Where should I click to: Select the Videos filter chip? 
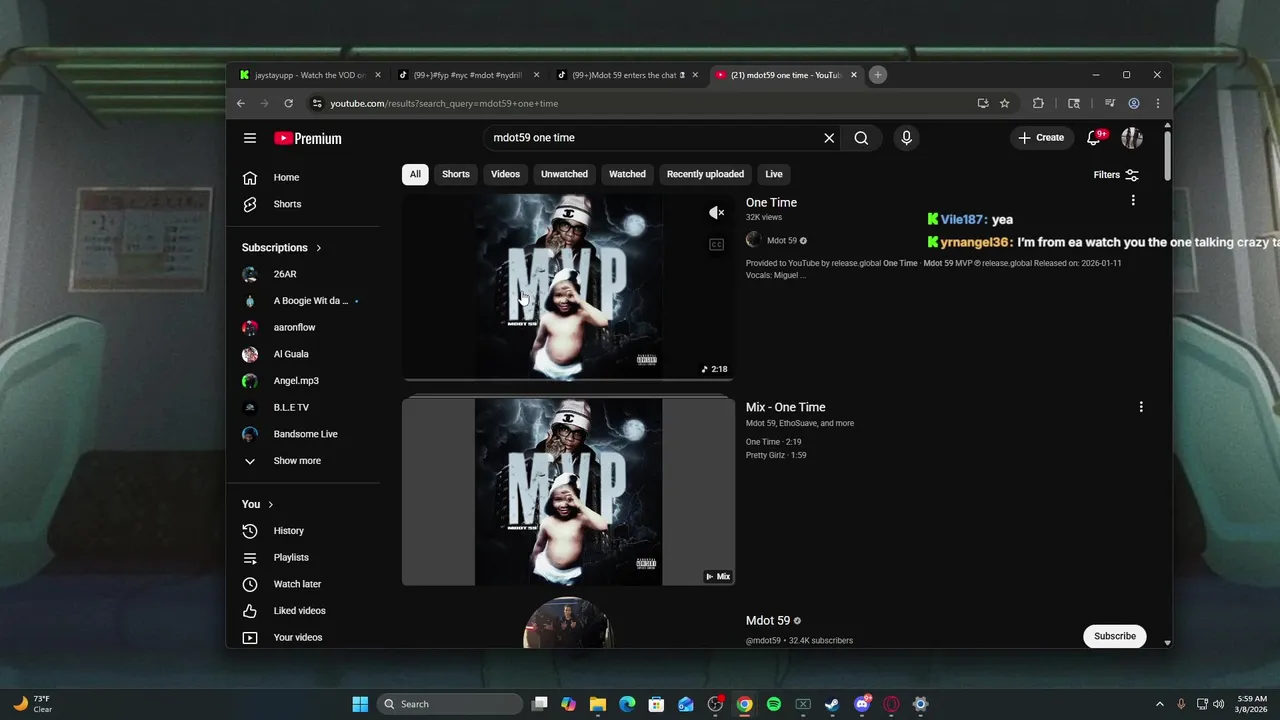[505, 174]
